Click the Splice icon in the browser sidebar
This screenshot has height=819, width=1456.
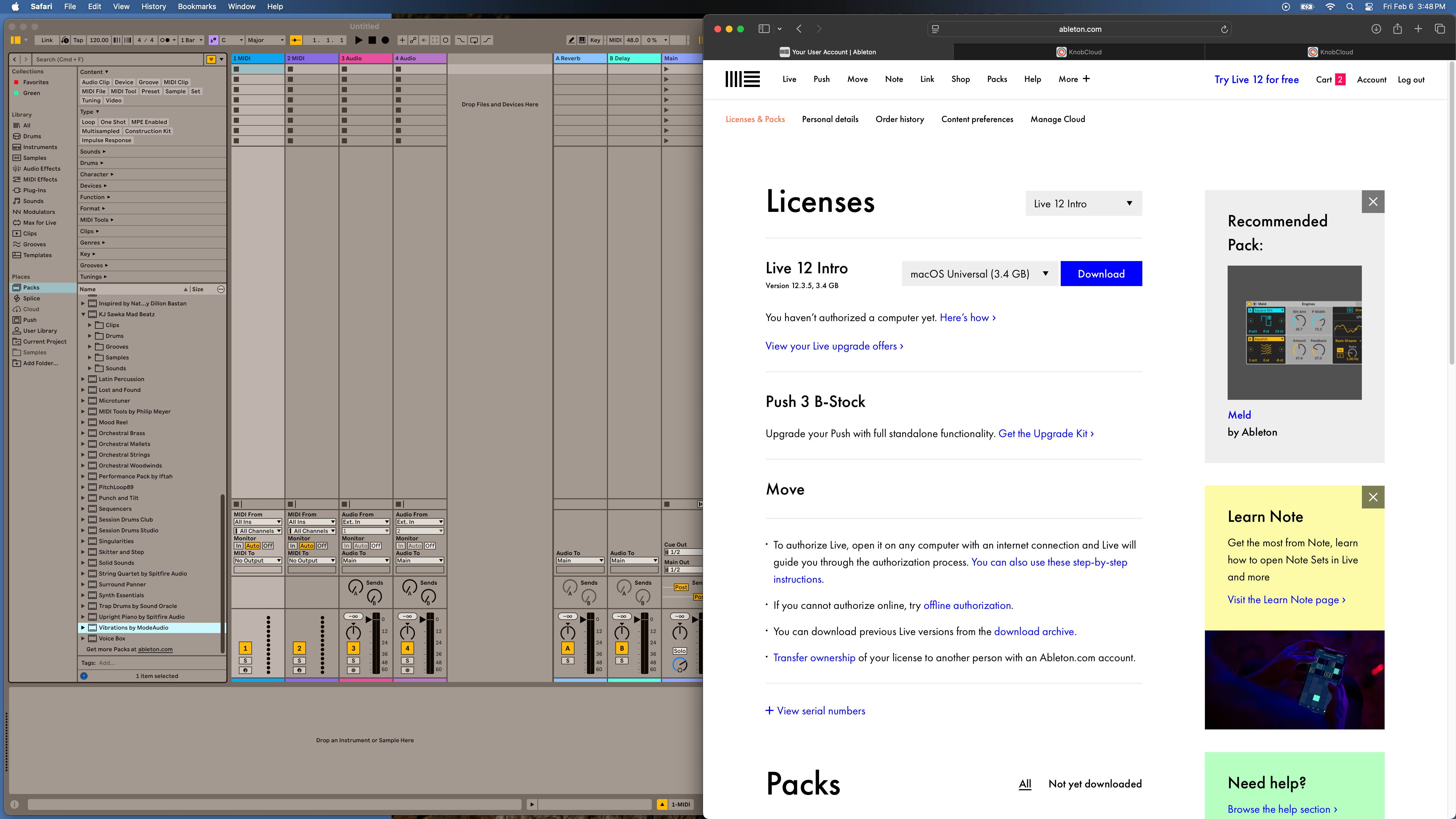coord(18,298)
